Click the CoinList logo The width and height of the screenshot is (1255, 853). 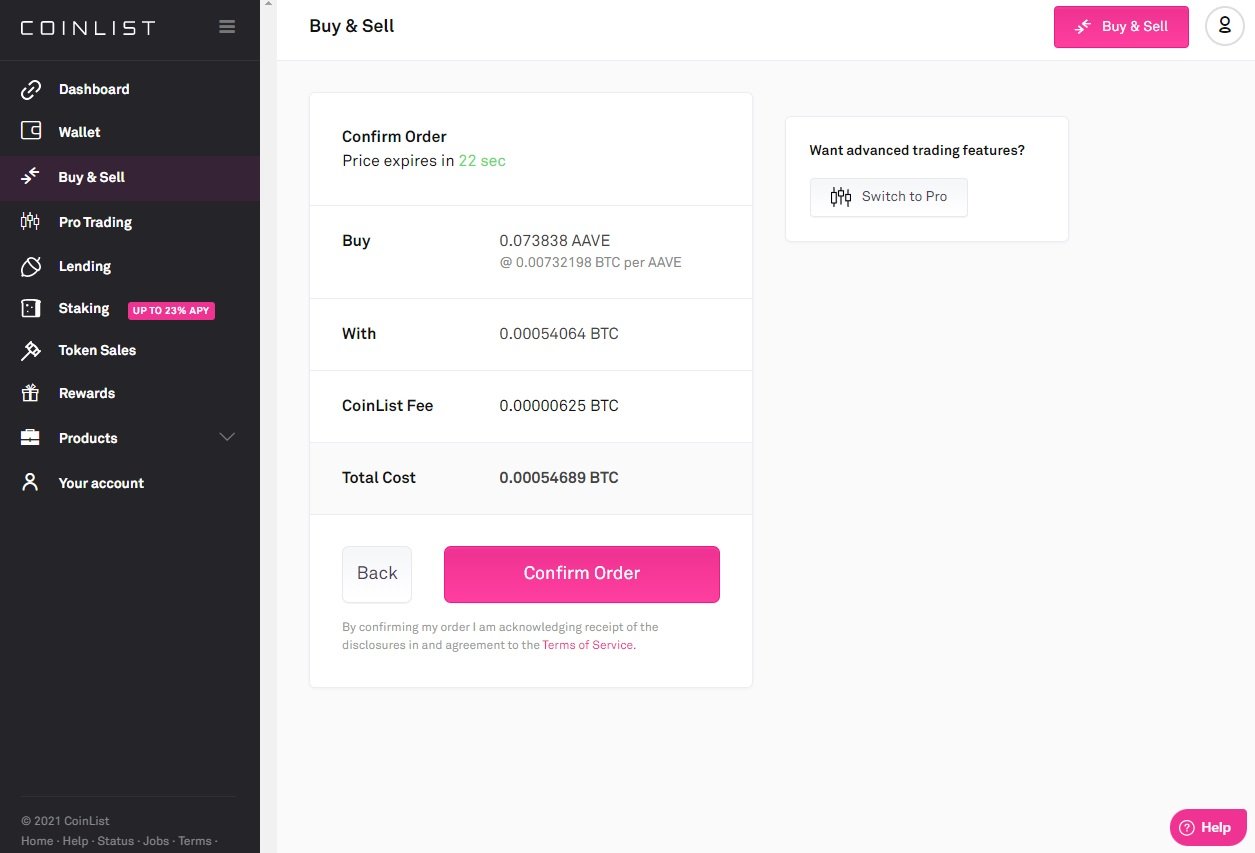pos(88,28)
